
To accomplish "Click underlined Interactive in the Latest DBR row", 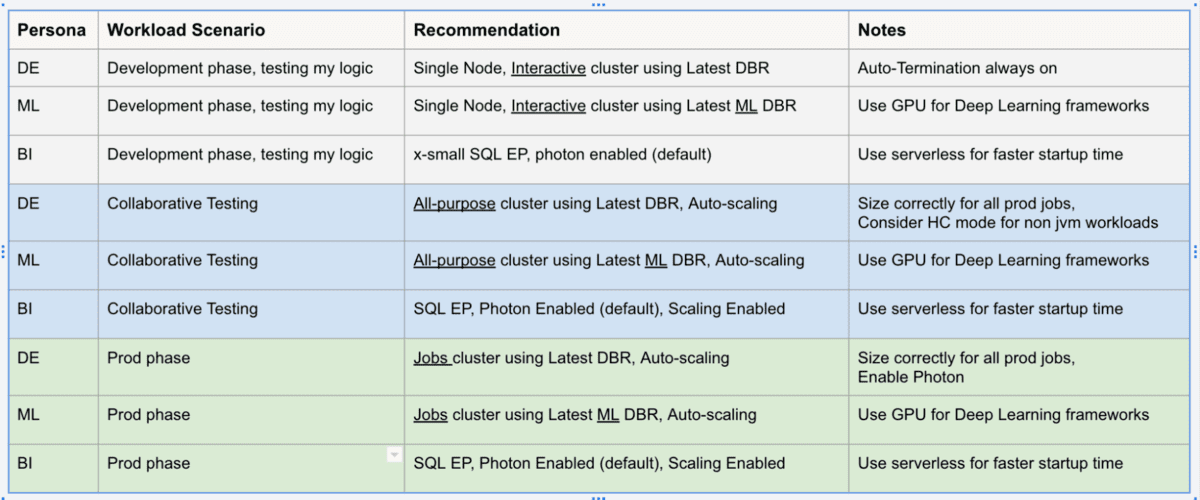I will click(x=548, y=69).
